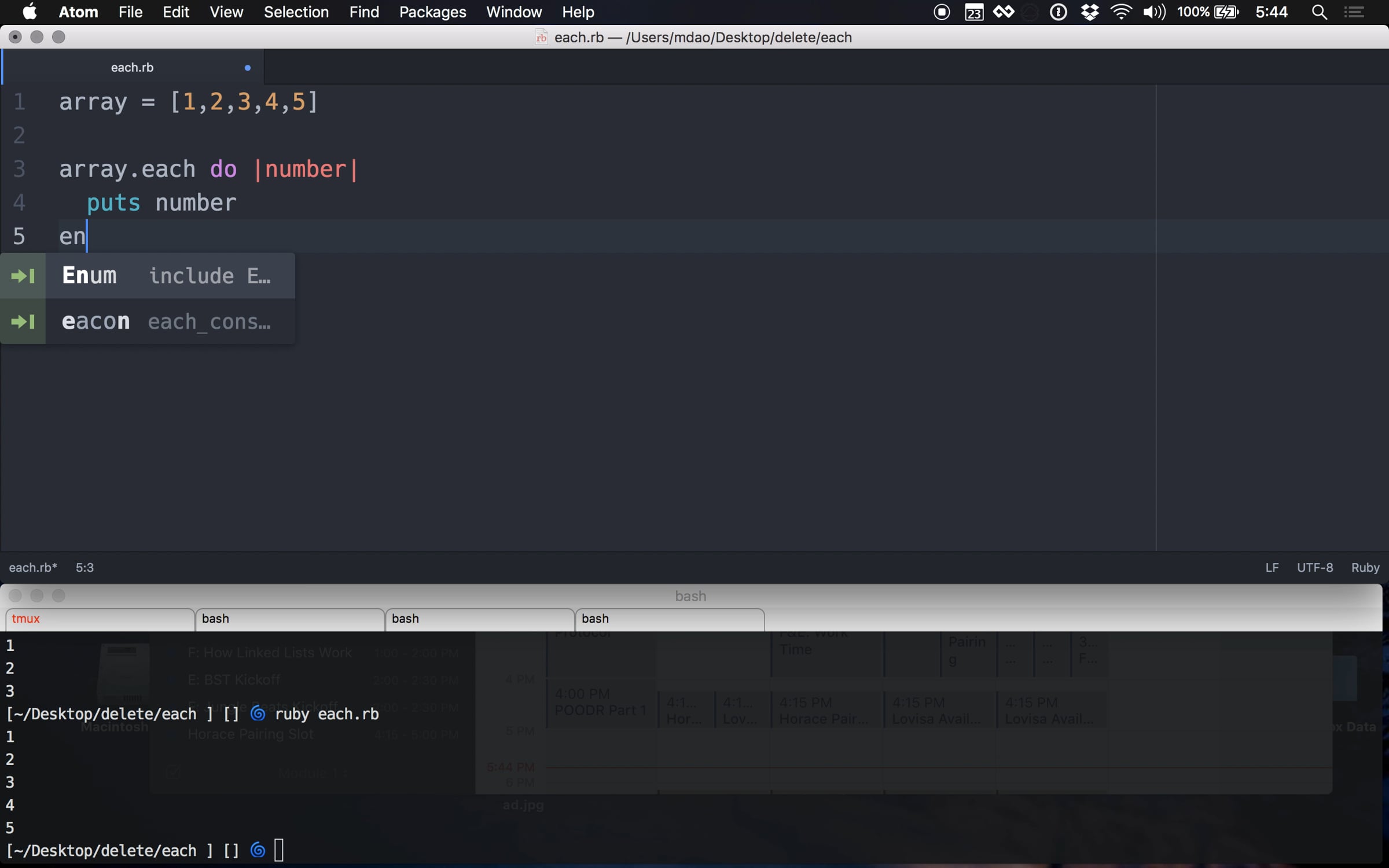Open the Find menu
This screenshot has height=868, width=1389.
click(364, 12)
